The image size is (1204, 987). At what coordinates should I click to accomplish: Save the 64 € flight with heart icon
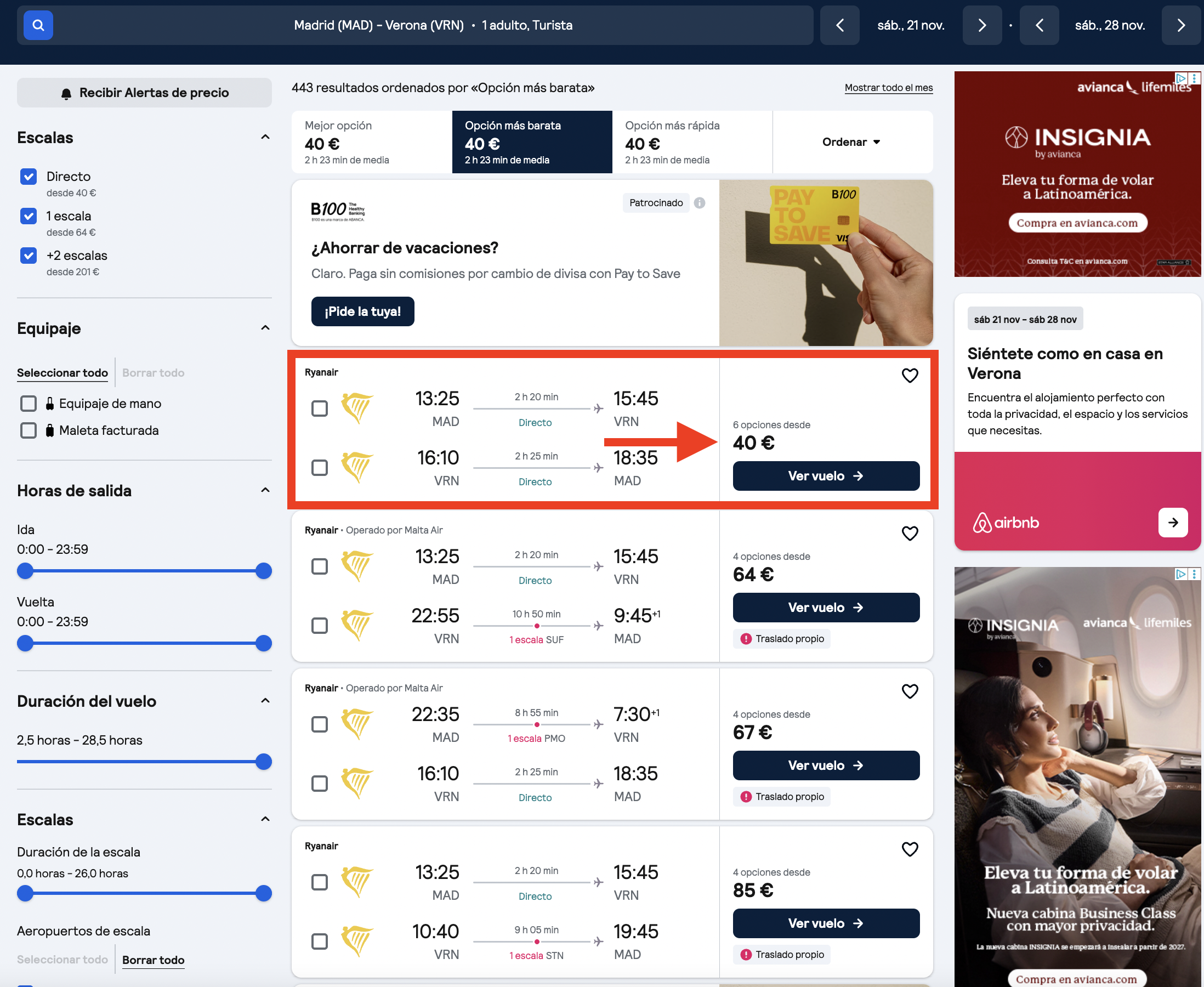pyautogui.click(x=910, y=534)
